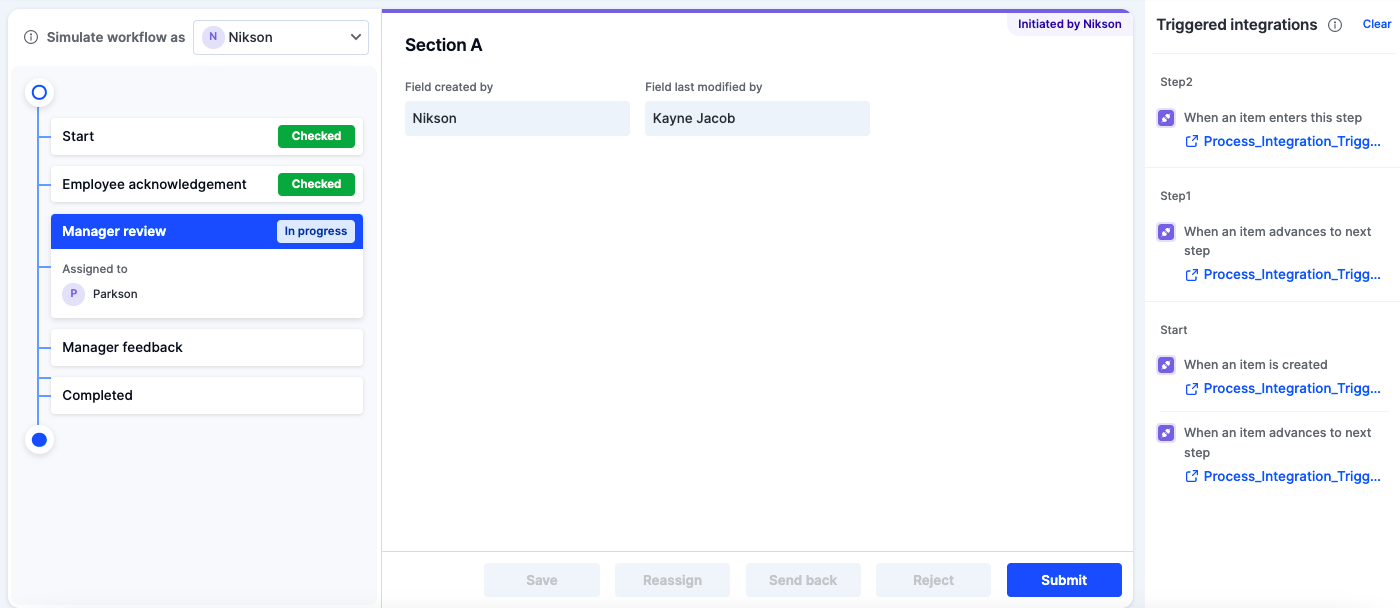Click integration icon under Step2 section

click(1166, 118)
